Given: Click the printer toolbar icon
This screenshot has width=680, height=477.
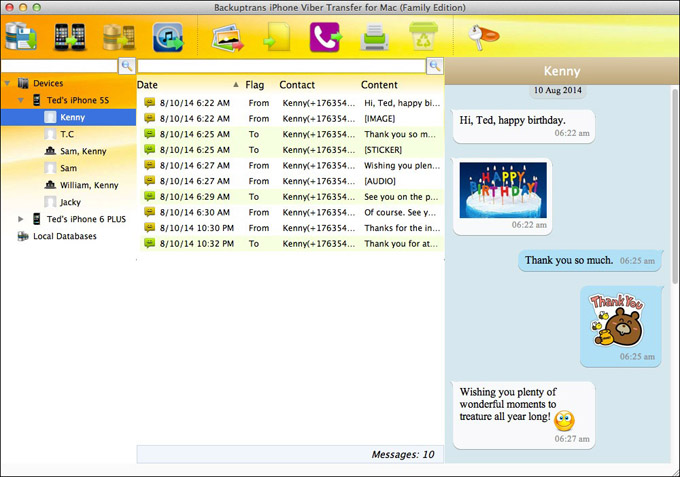Looking at the screenshot, I should pos(375,37).
